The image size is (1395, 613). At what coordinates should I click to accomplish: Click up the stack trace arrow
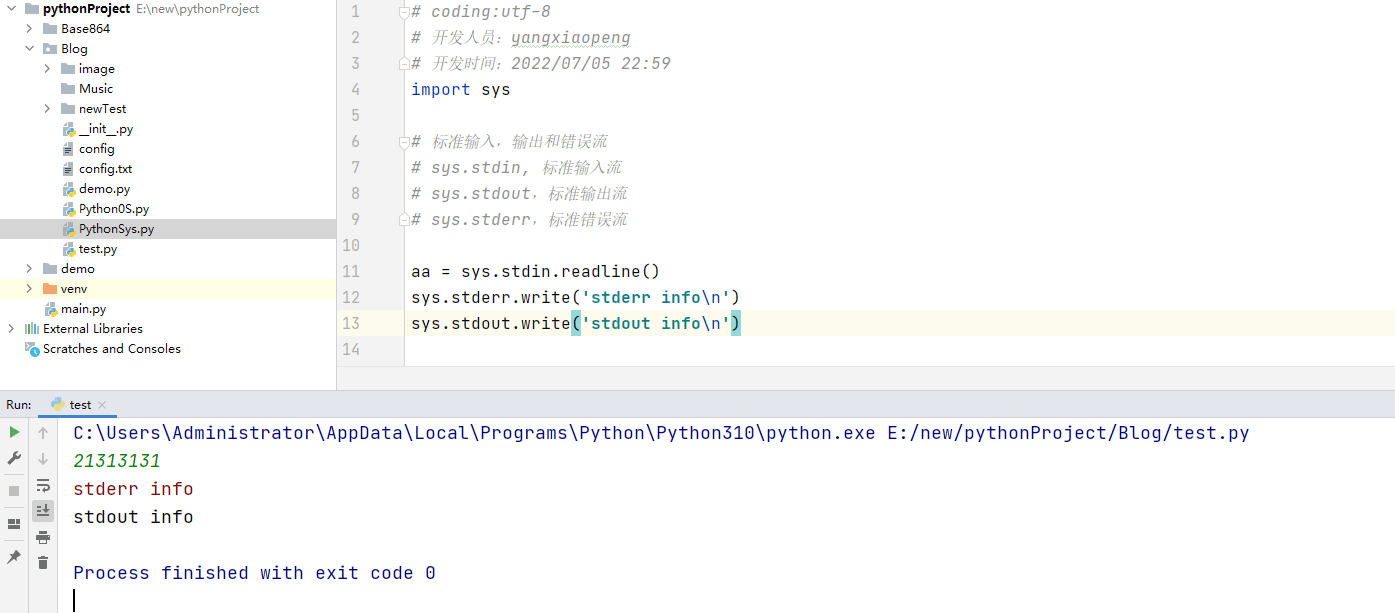(x=43, y=433)
